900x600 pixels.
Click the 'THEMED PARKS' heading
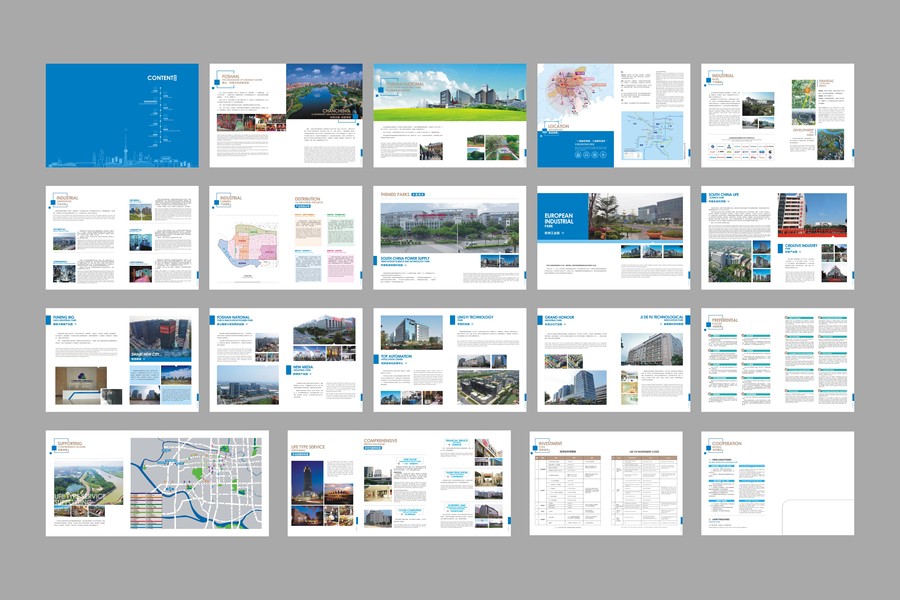[395, 195]
